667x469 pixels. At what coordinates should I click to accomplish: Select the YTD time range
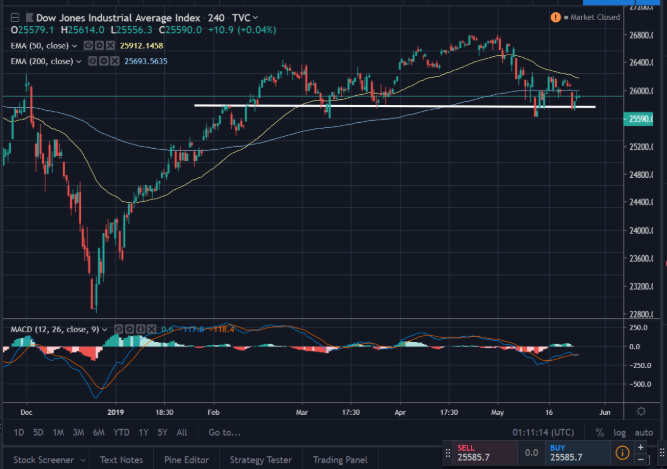(121, 432)
